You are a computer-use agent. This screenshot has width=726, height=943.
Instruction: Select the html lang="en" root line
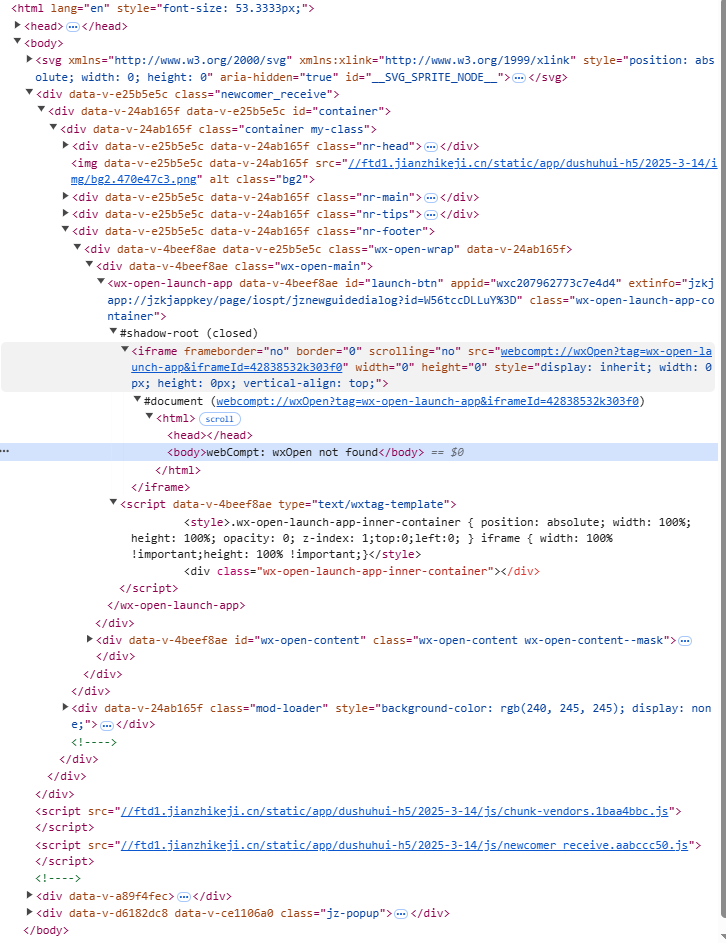coord(162,8)
